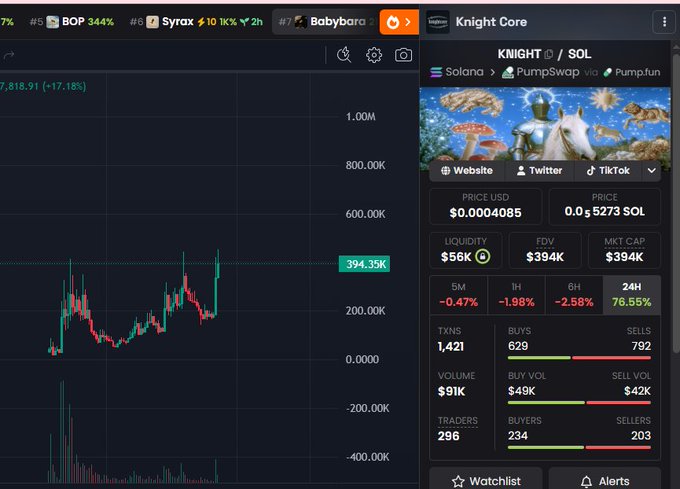The height and width of the screenshot is (489, 680).
Task: Click the BUY VOL $49K value
Action: point(522,391)
